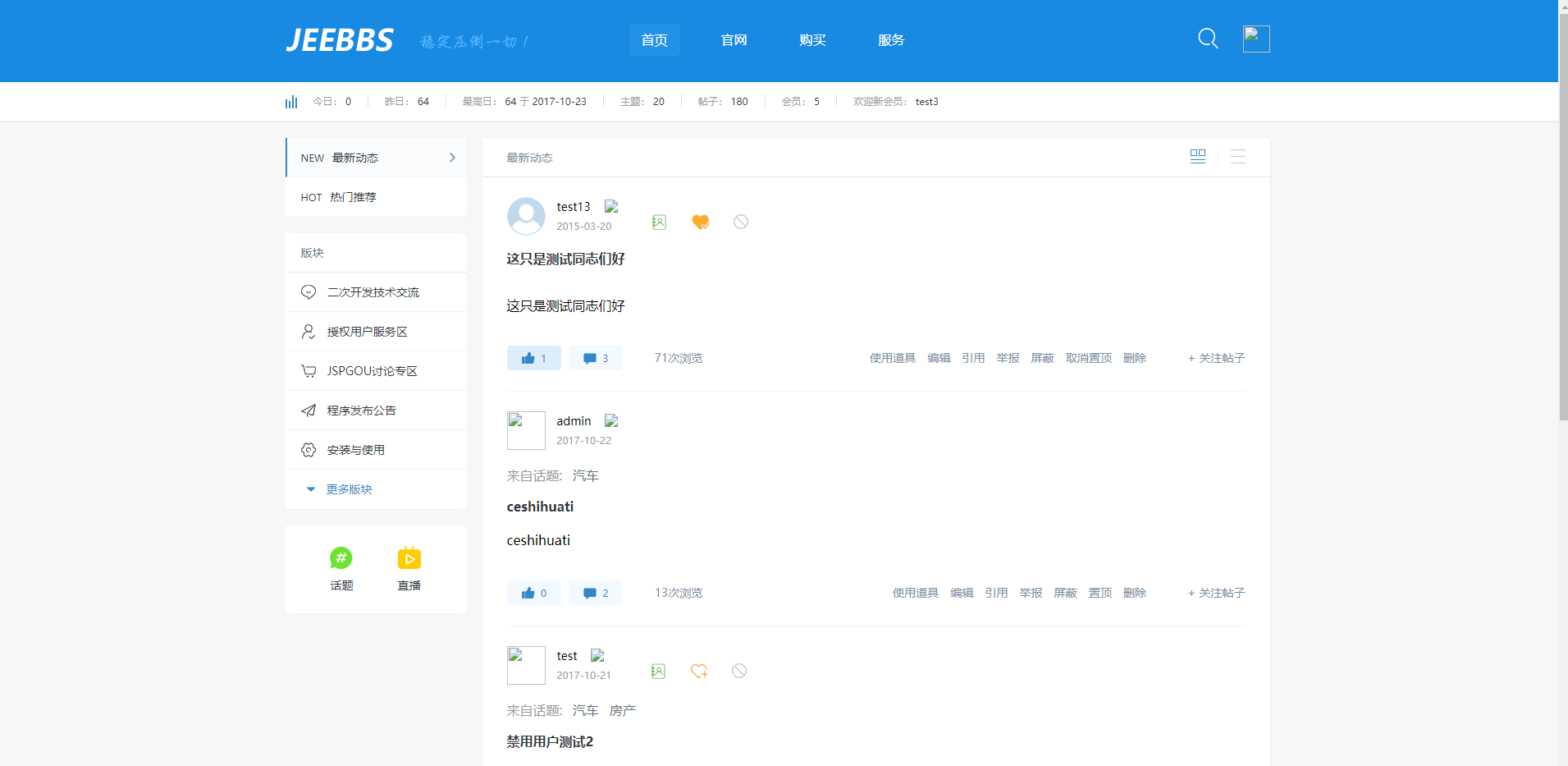Click the block-user icon on test13's post

click(740, 222)
